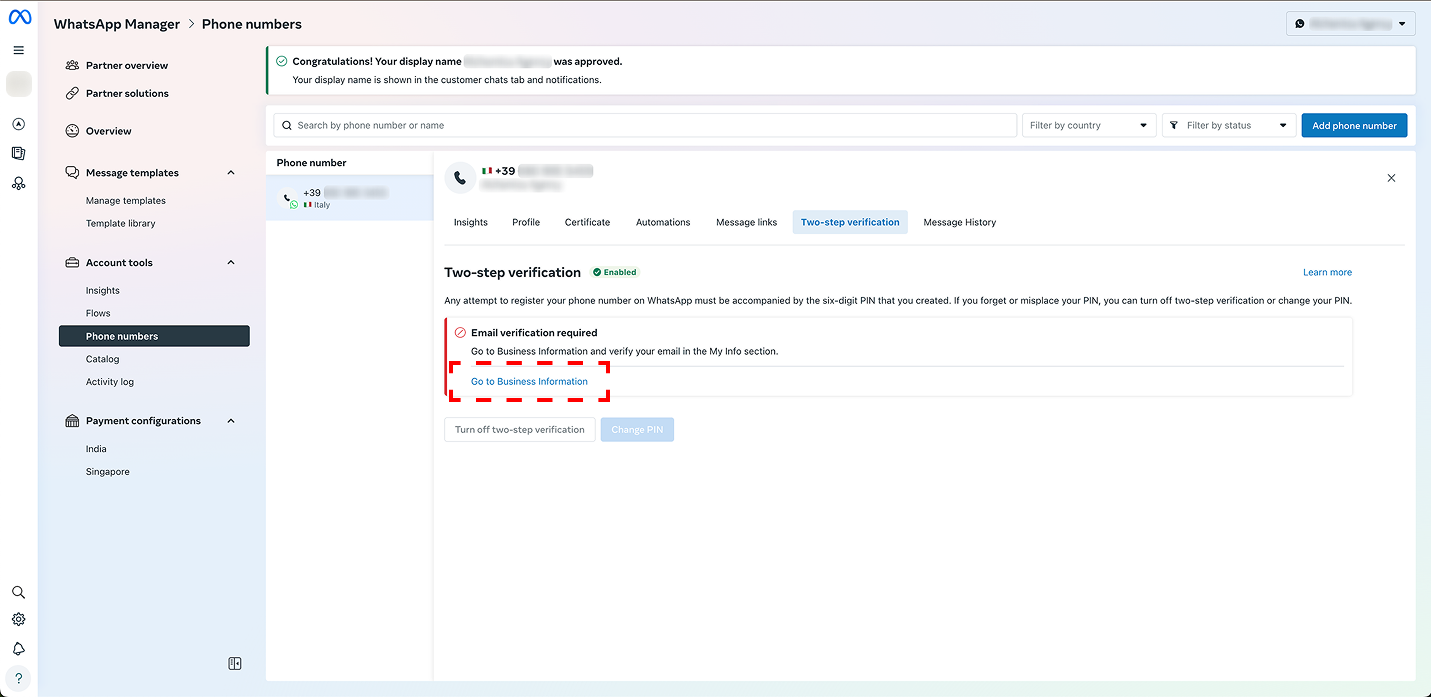Viewport: 1431px width, 697px height.
Task: Open Activity log in sidebar
Action: tap(110, 382)
